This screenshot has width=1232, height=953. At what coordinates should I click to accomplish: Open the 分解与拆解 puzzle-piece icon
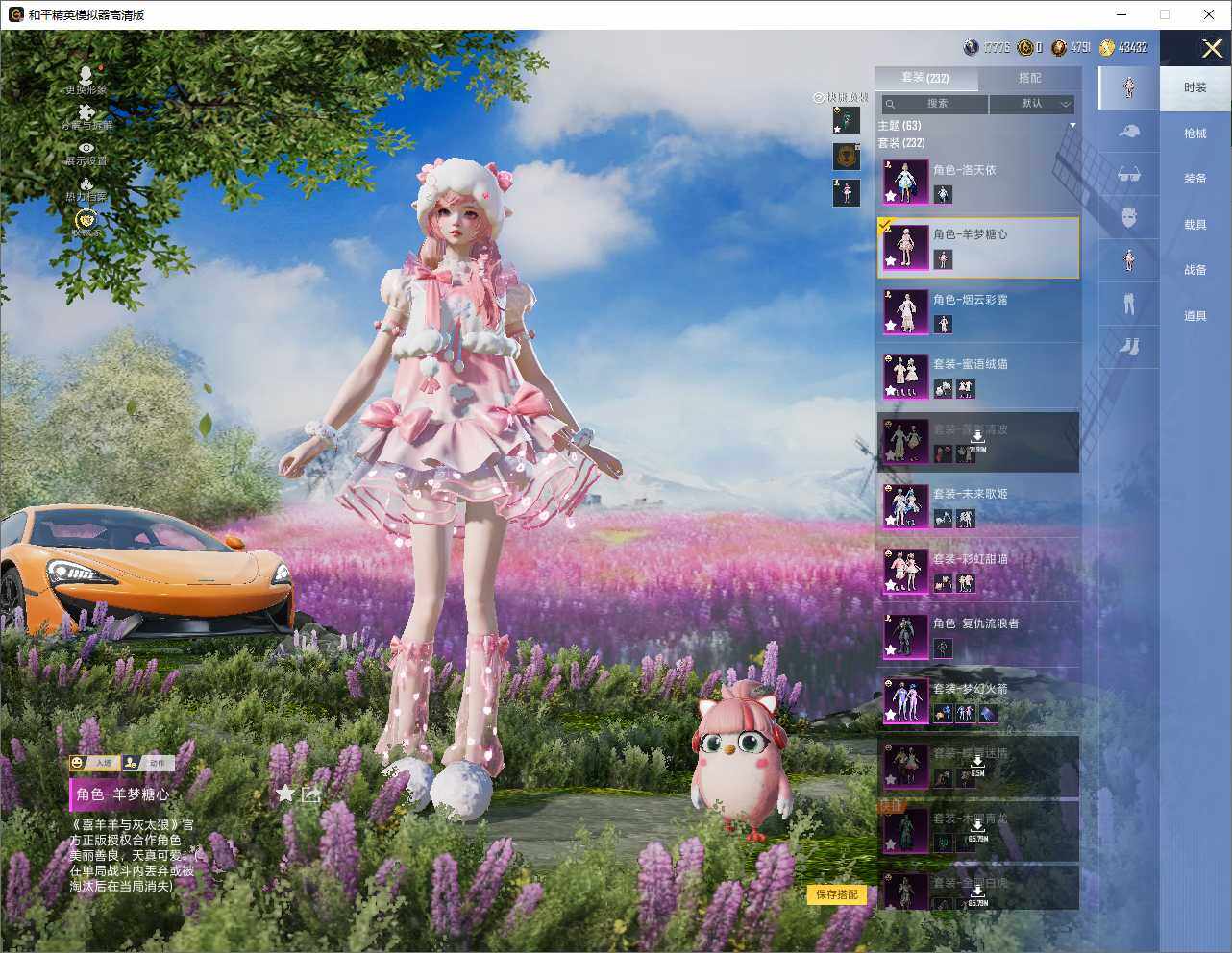pyautogui.click(x=86, y=114)
